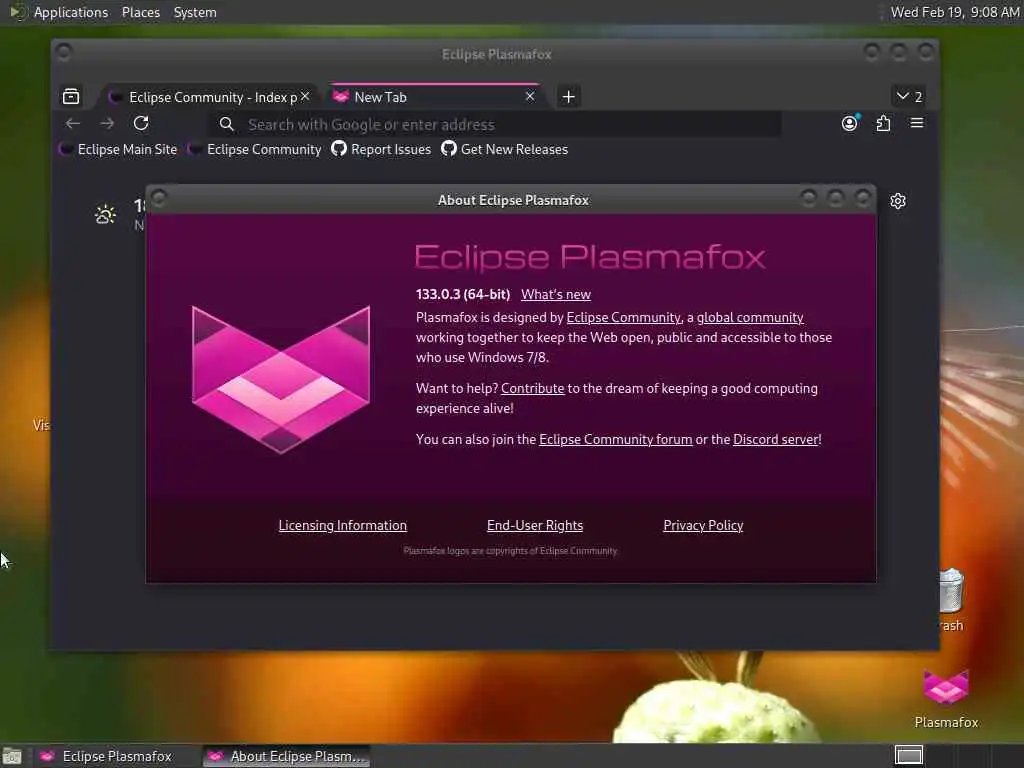Open Eclipse Main Site bookmark
Viewport: 1024px width, 768px height.
coord(119,150)
